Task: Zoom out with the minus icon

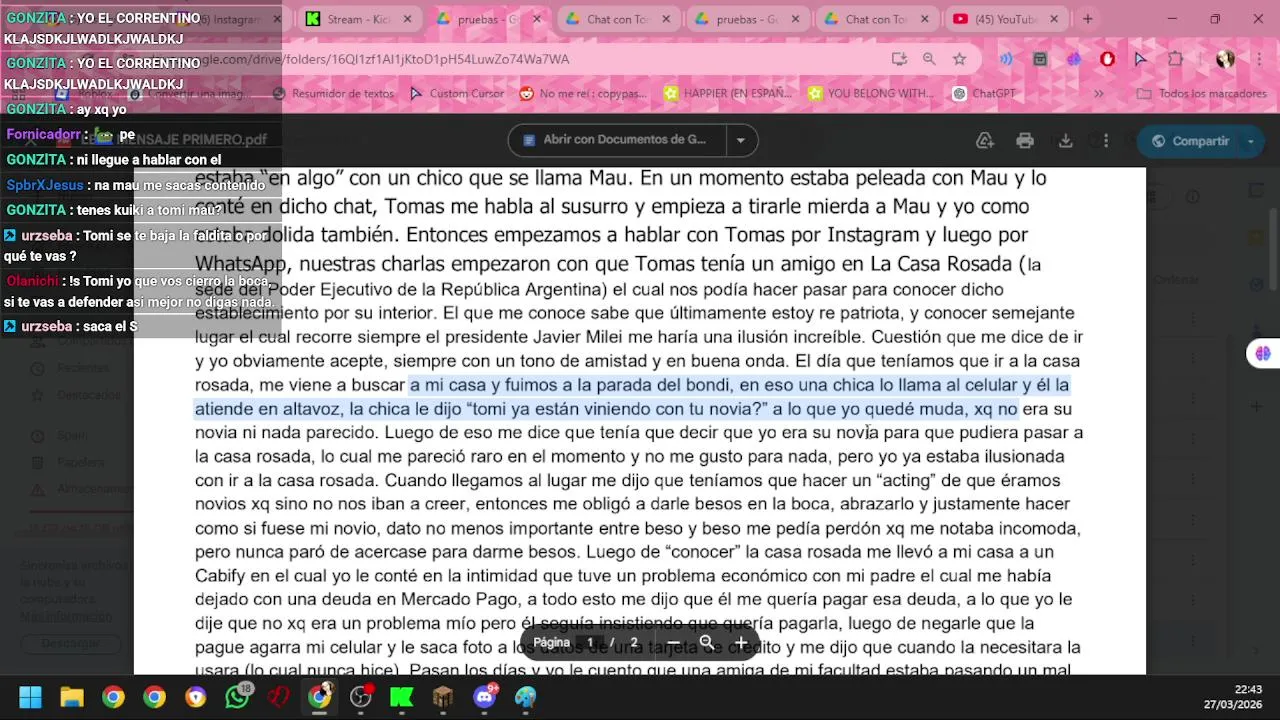Action: click(x=673, y=642)
